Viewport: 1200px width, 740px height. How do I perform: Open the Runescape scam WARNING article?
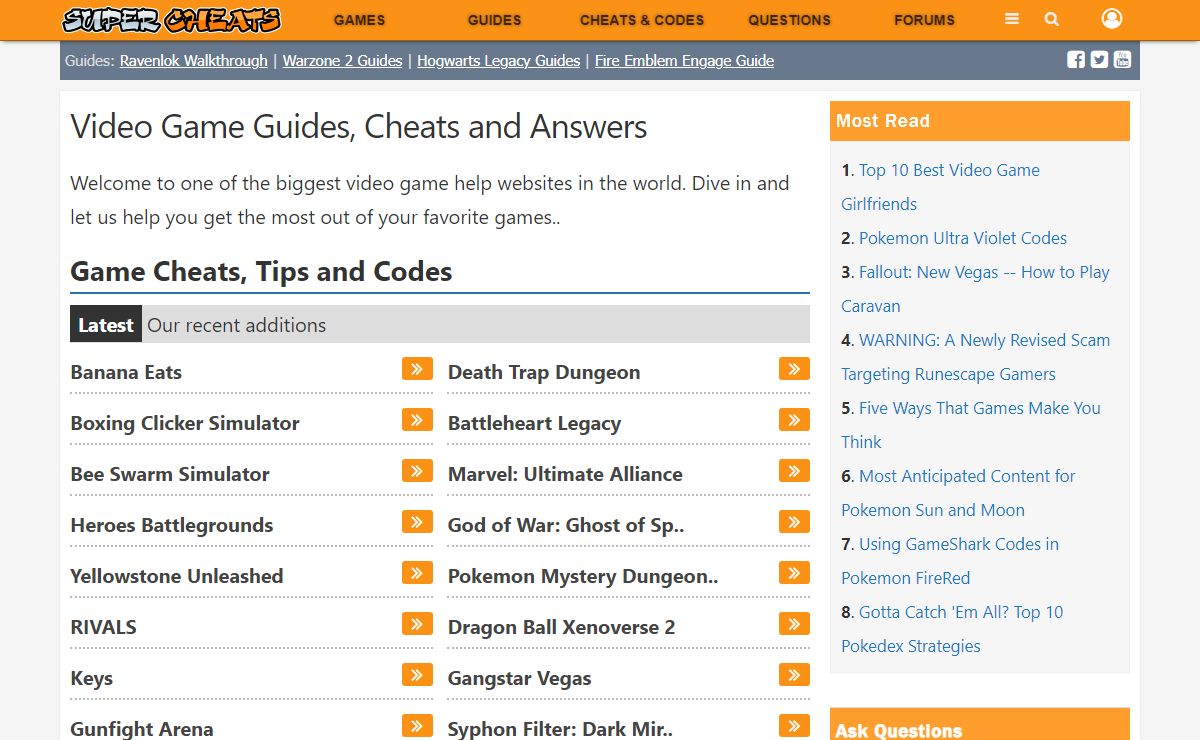click(975, 357)
